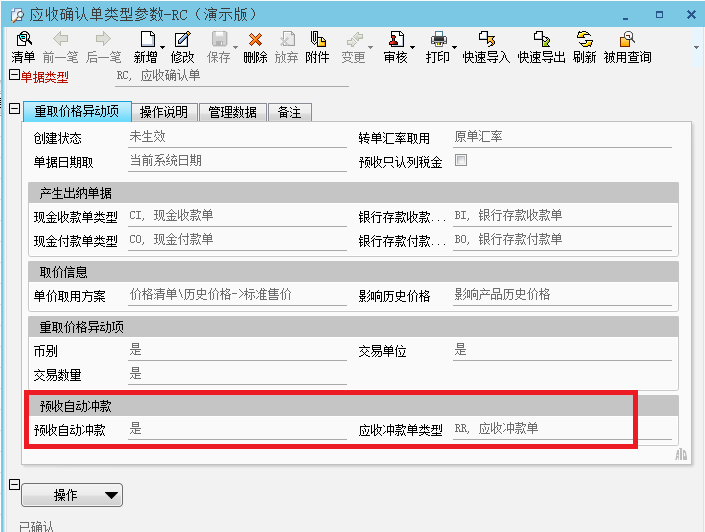The width and height of the screenshot is (705, 532).
Task: Click the 删除 delete icon
Action: coord(255,40)
